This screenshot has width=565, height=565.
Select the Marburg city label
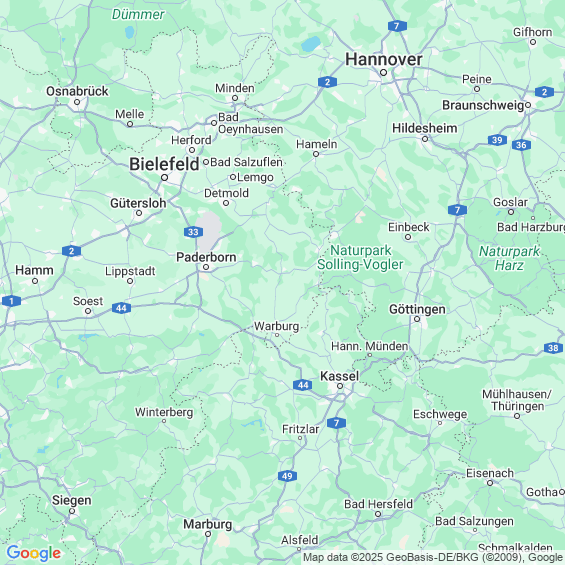(208, 524)
